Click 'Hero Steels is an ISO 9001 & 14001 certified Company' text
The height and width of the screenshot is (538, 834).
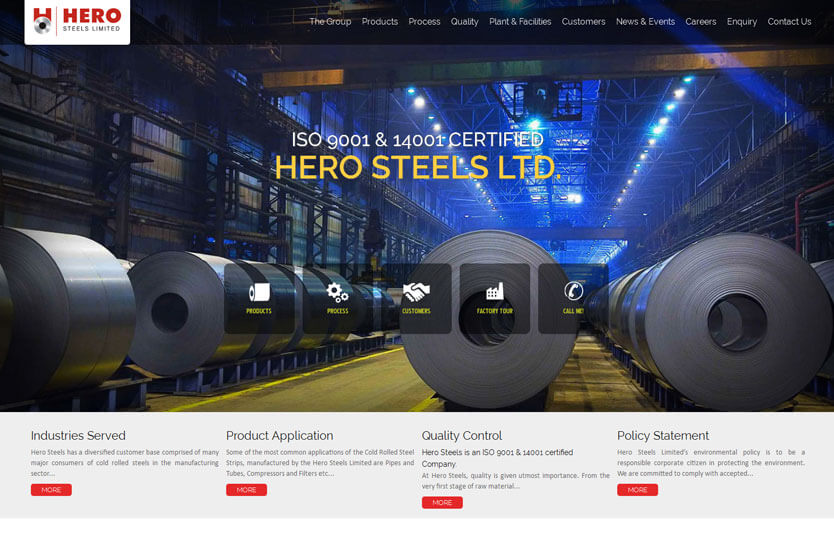[497, 458]
